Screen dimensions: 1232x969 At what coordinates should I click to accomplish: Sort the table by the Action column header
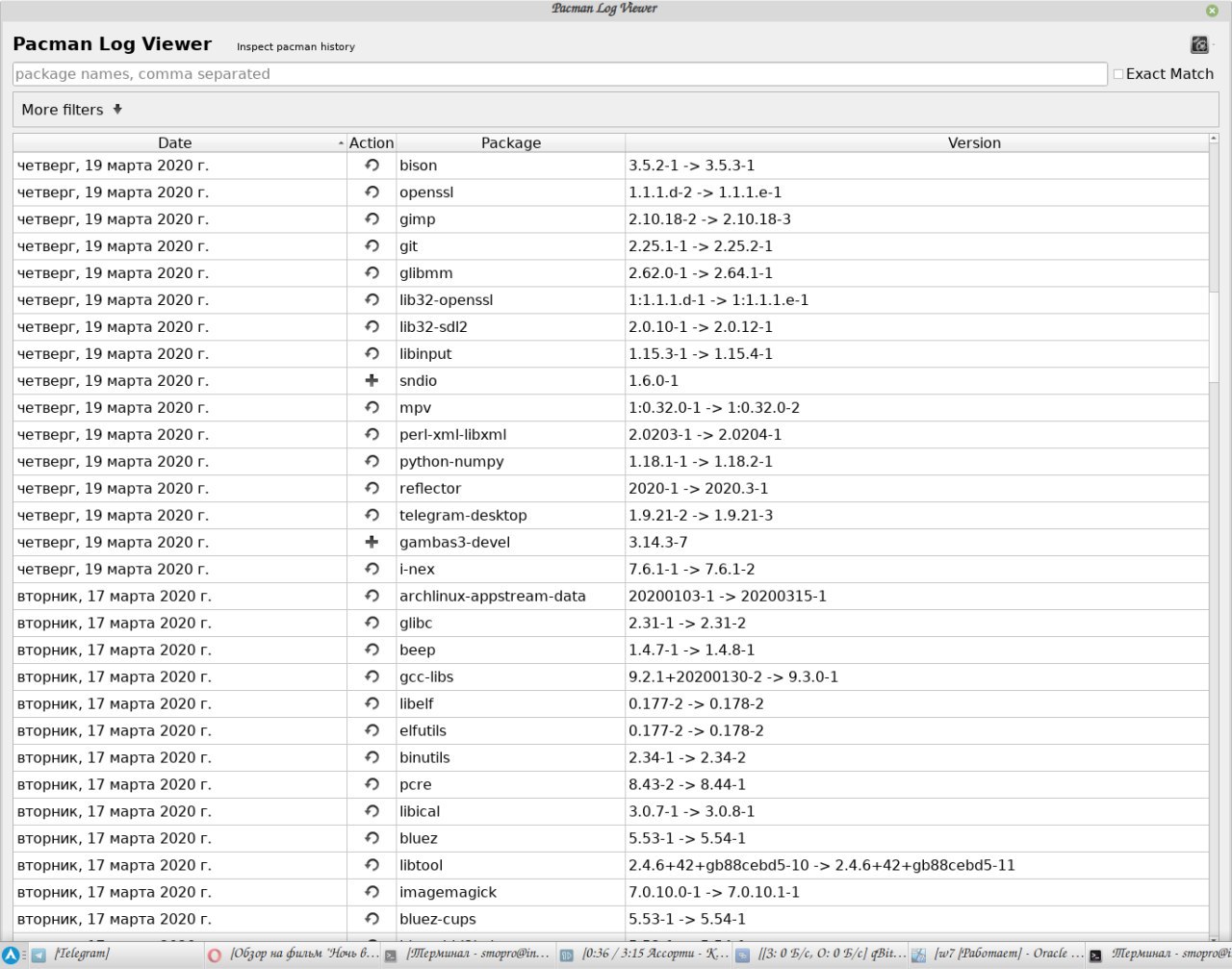372,142
